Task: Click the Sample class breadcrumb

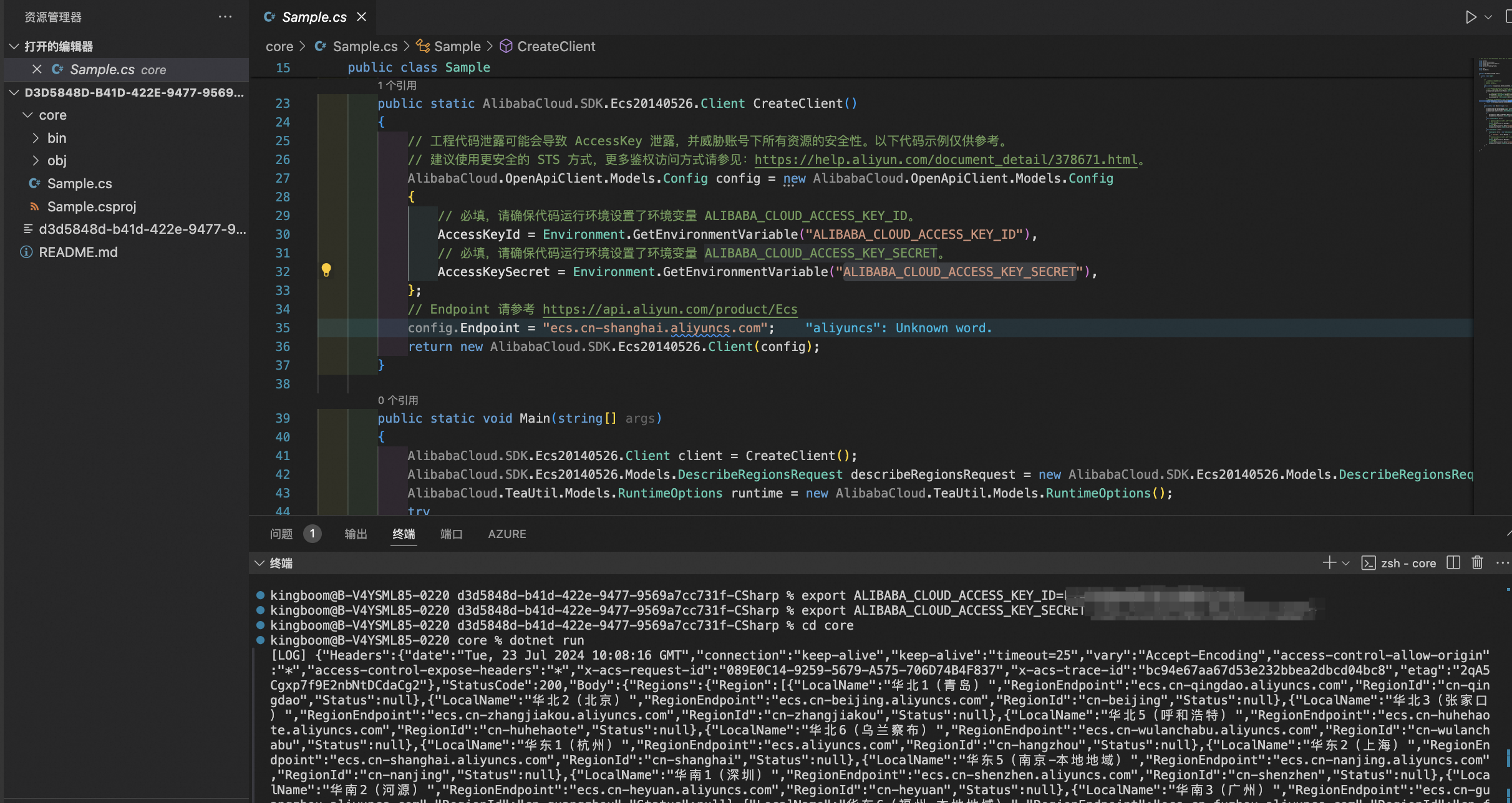Action: 457,47
